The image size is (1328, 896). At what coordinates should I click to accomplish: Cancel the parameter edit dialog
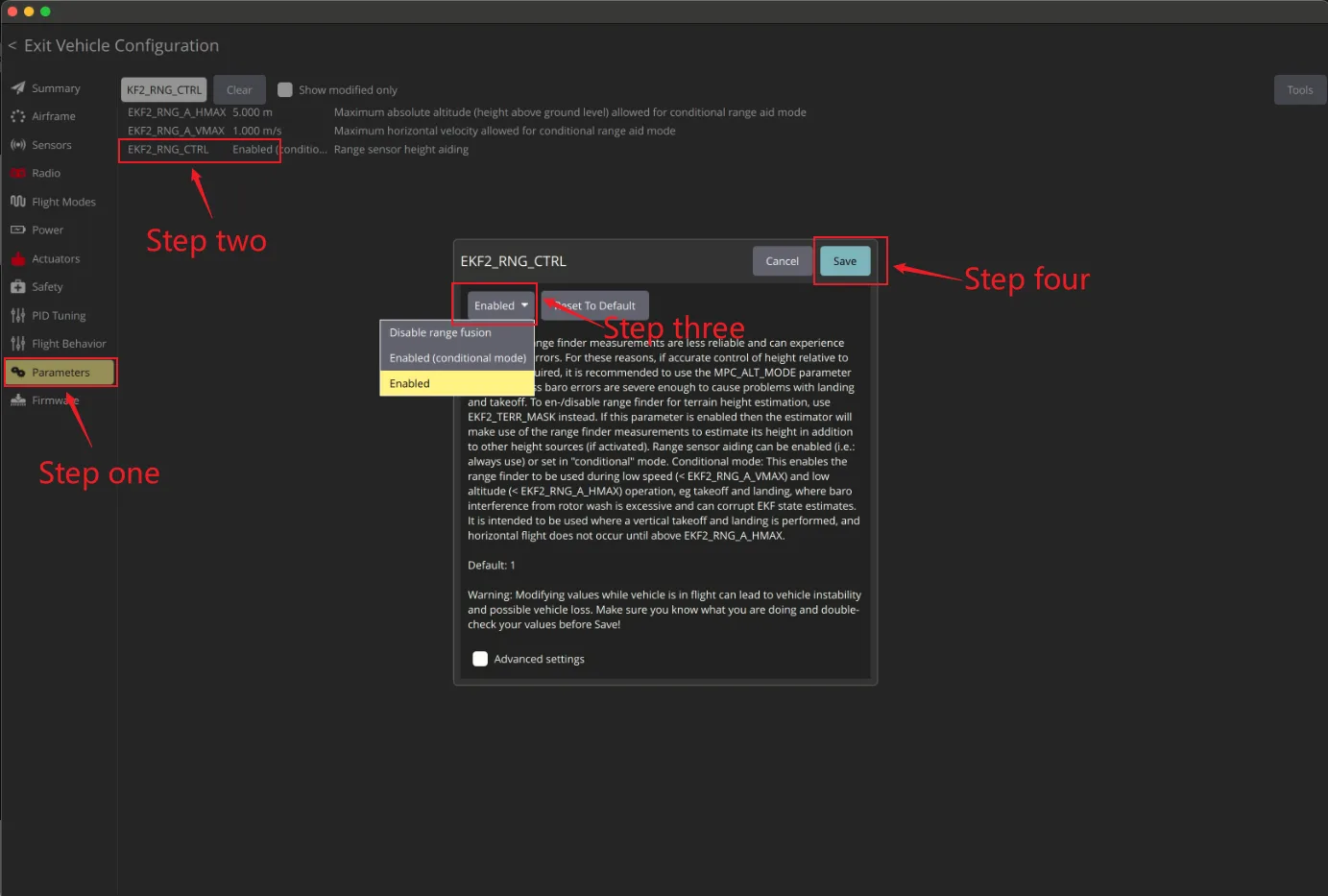pyautogui.click(x=783, y=261)
